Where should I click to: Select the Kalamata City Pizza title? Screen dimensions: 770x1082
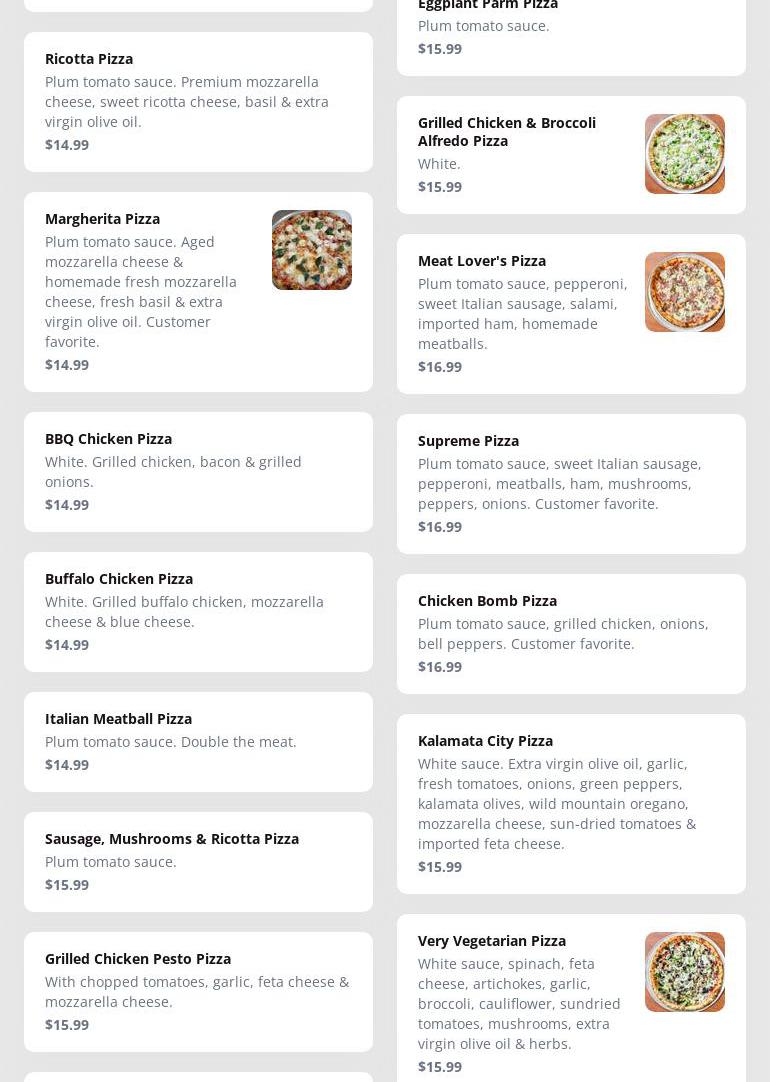485,741
